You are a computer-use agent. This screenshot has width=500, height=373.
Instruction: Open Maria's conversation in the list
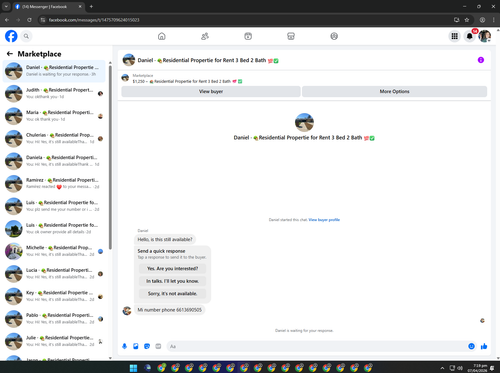pyautogui.click(x=54, y=116)
